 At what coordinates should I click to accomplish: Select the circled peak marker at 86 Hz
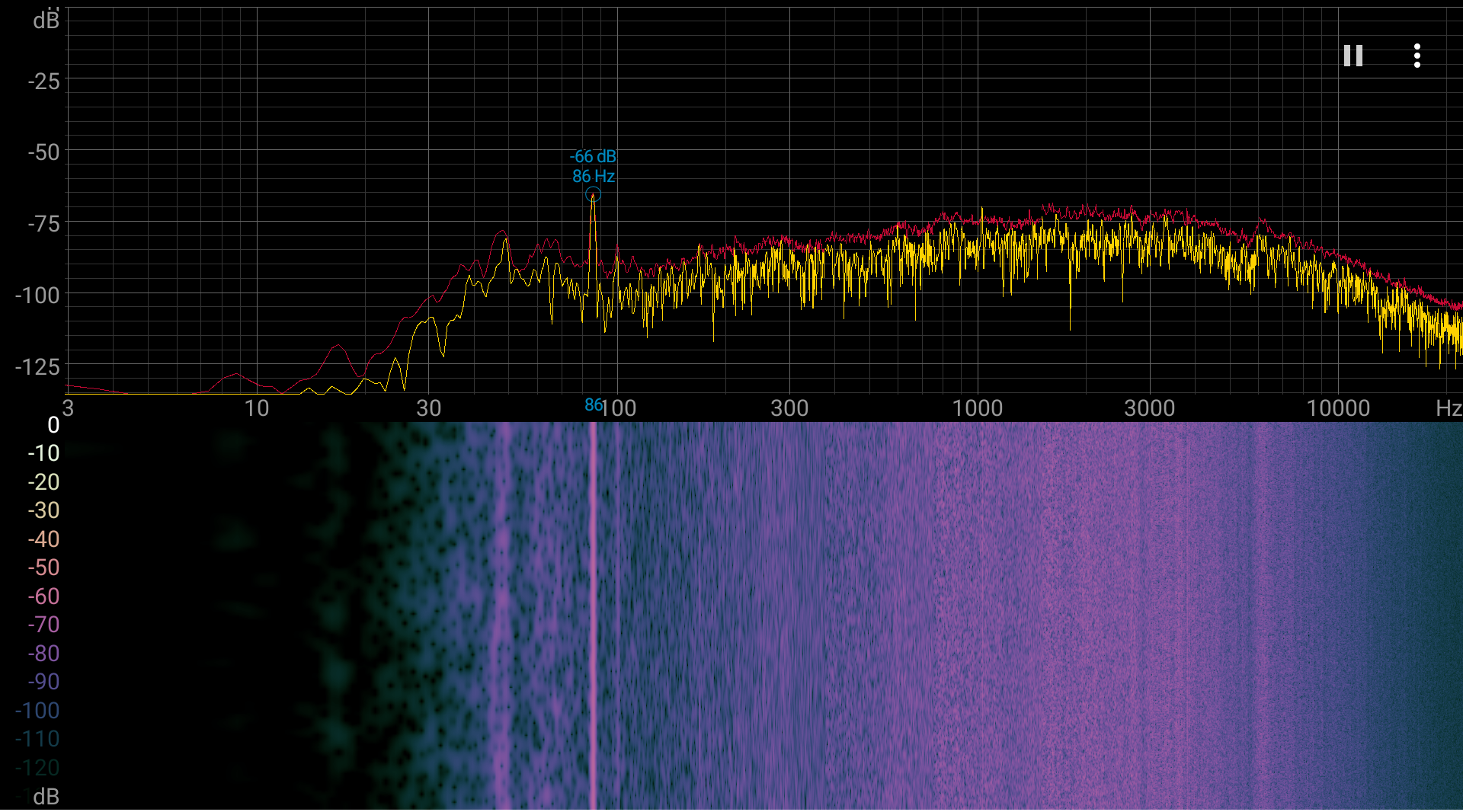click(x=593, y=195)
